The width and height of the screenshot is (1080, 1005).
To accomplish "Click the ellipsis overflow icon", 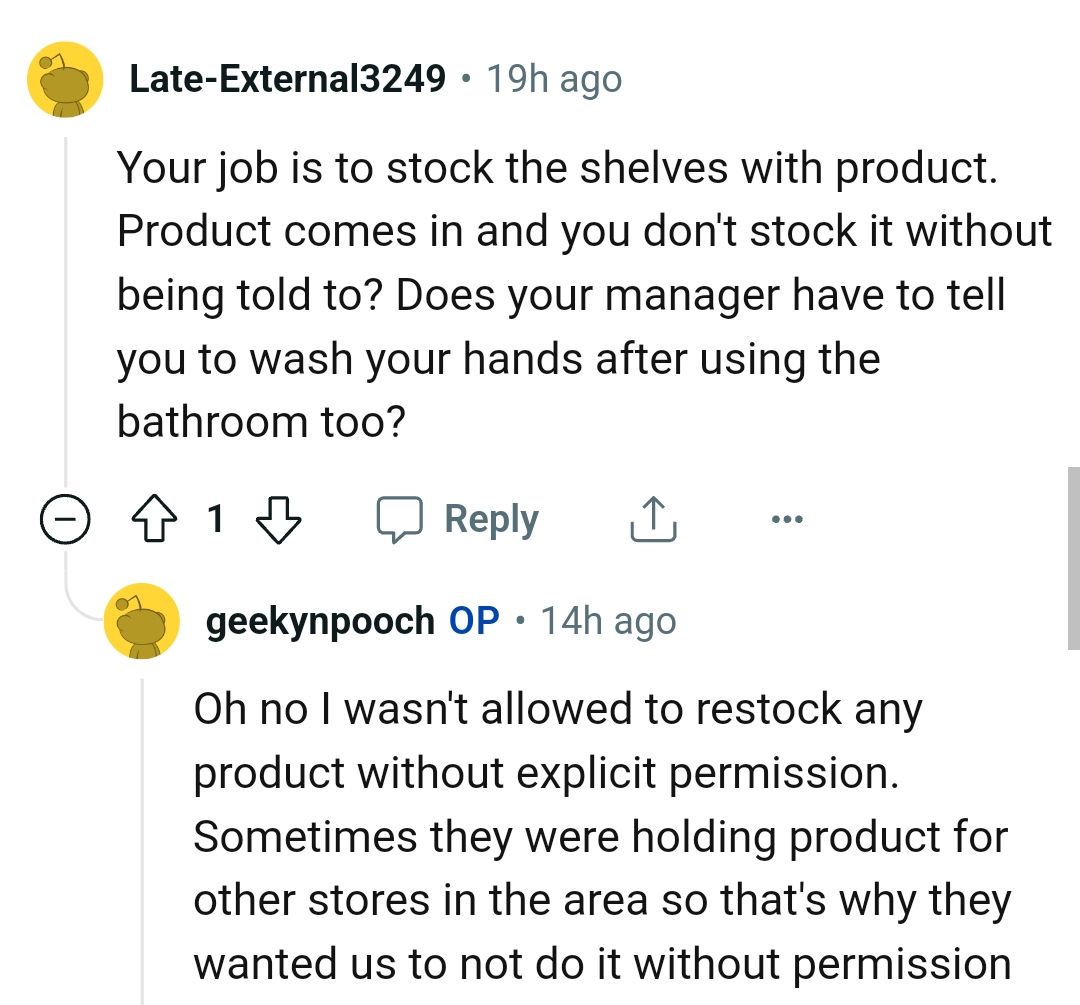I will coord(788,518).
